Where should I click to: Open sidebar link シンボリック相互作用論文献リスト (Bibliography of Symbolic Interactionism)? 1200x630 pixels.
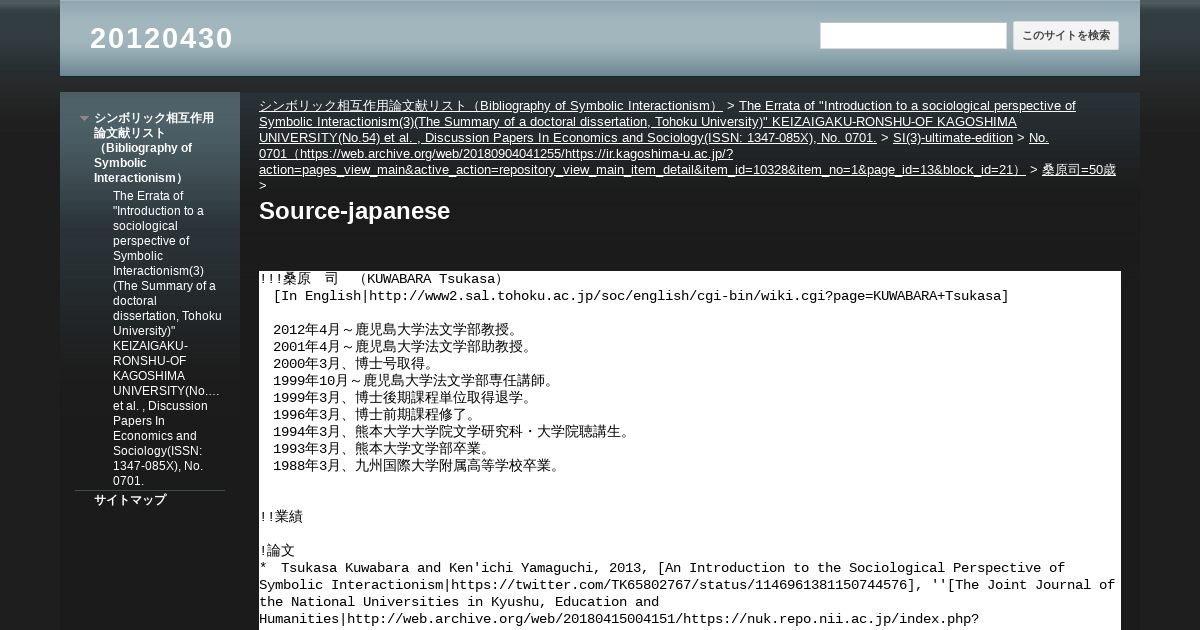pos(154,148)
